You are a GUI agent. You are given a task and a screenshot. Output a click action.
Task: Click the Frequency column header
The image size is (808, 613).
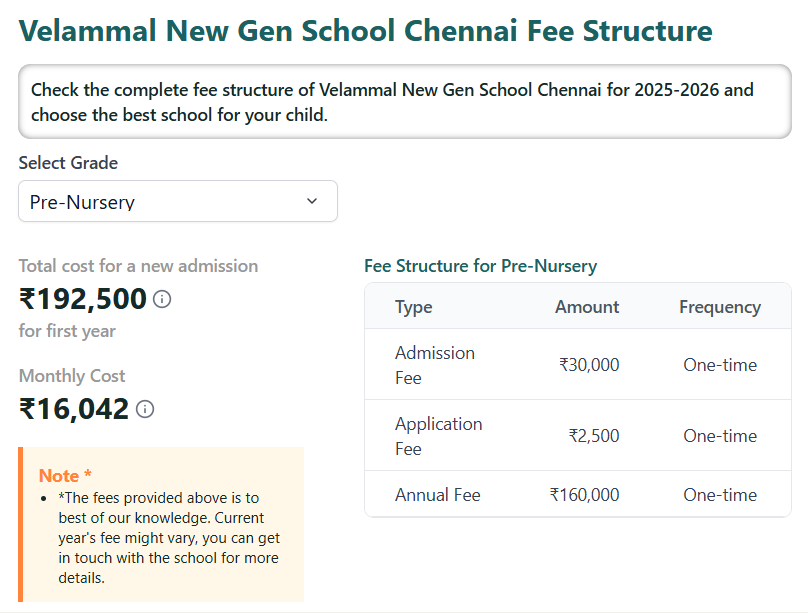[x=720, y=307]
